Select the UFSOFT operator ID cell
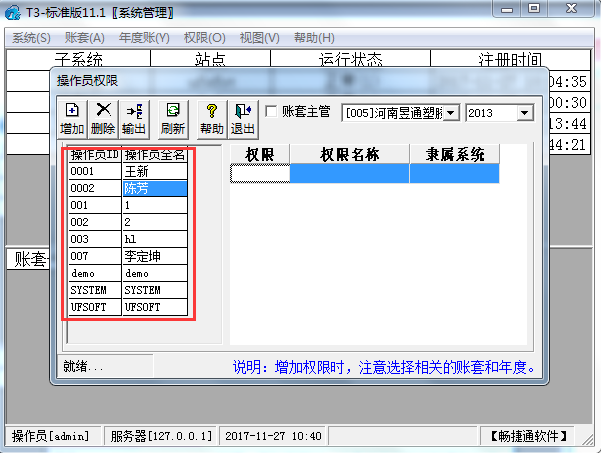 tap(95, 307)
